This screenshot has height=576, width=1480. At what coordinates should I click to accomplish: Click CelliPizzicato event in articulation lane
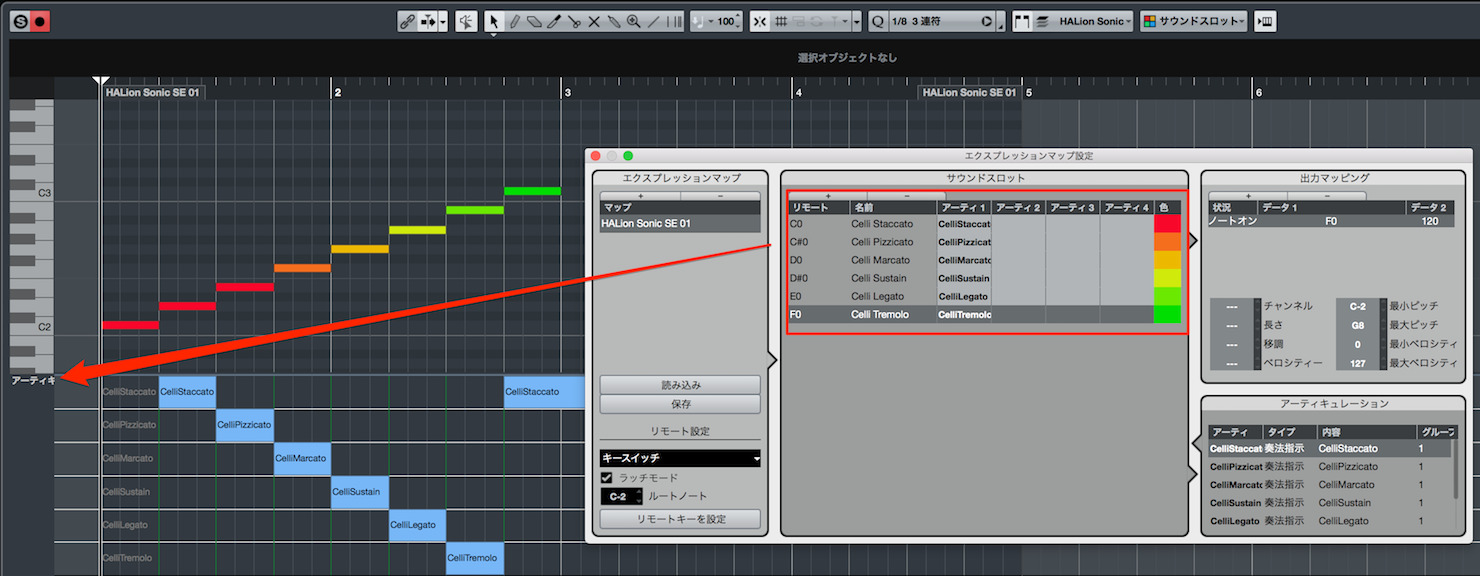[245, 425]
